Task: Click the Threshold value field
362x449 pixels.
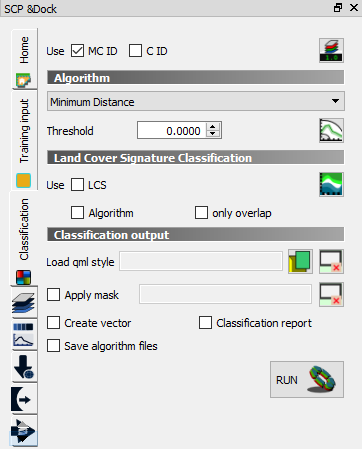Action: pyautogui.click(x=172, y=130)
